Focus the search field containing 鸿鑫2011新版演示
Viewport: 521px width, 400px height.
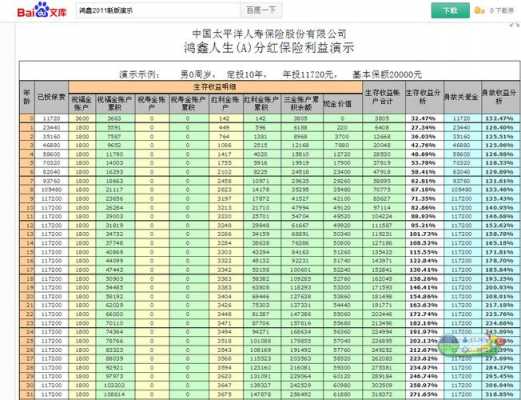[x=158, y=10]
